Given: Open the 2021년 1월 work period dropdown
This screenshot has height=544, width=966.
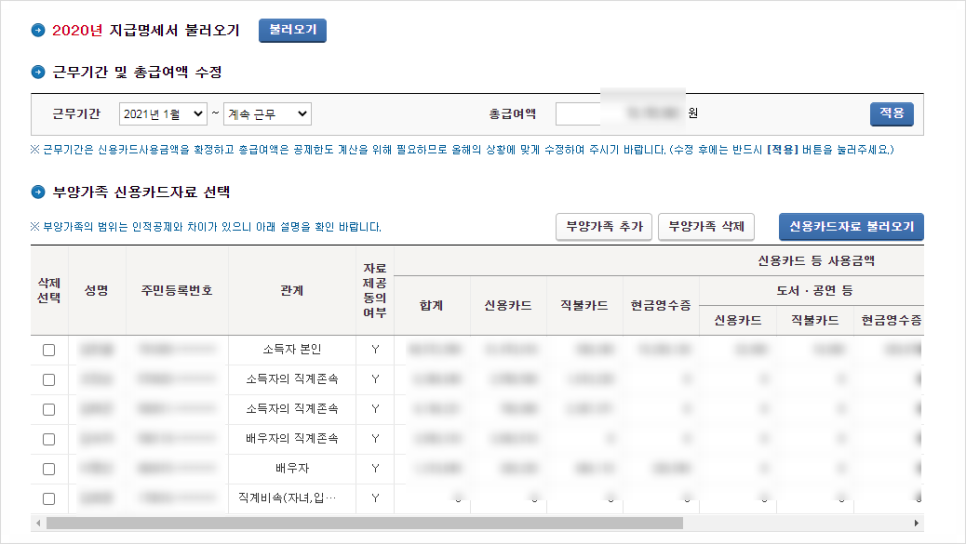Looking at the screenshot, I should 163,114.
